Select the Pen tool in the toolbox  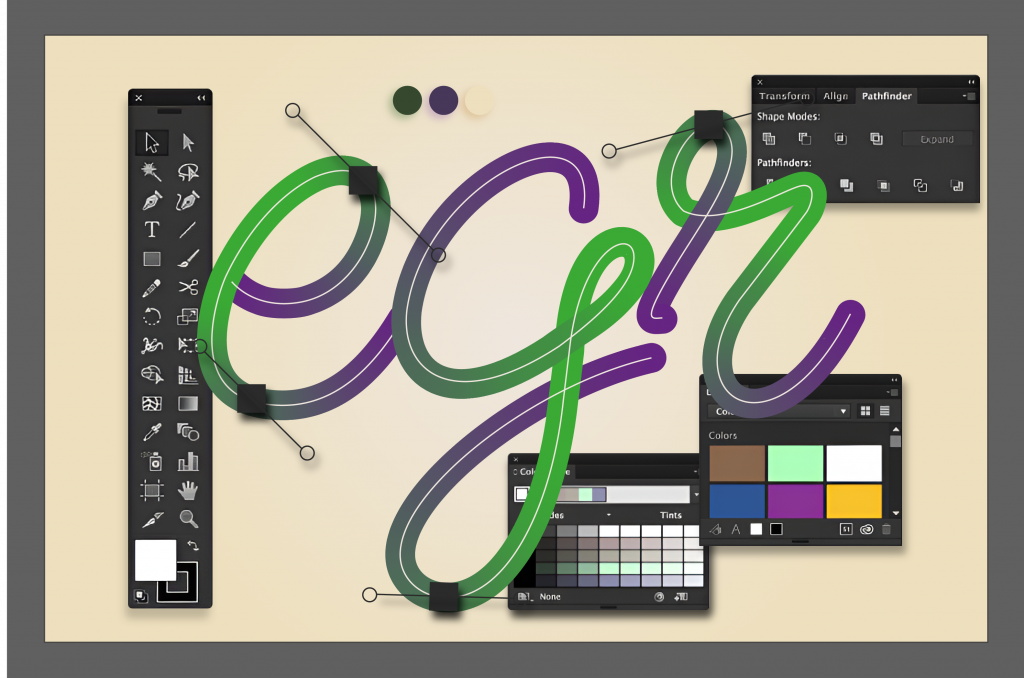(152, 200)
